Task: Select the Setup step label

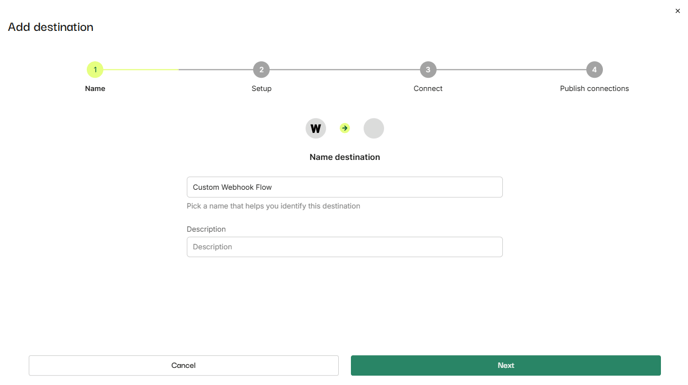Action: click(262, 88)
